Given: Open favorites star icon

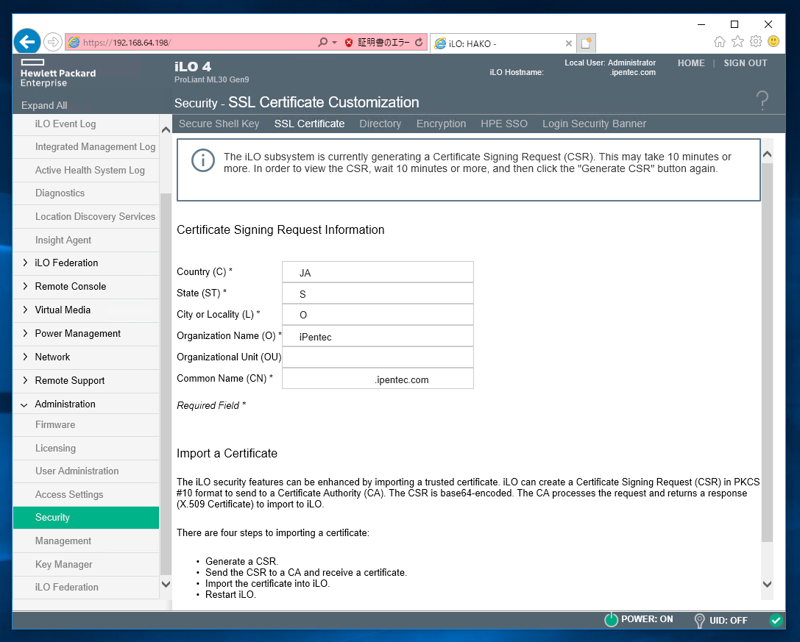Looking at the screenshot, I should coord(738,41).
